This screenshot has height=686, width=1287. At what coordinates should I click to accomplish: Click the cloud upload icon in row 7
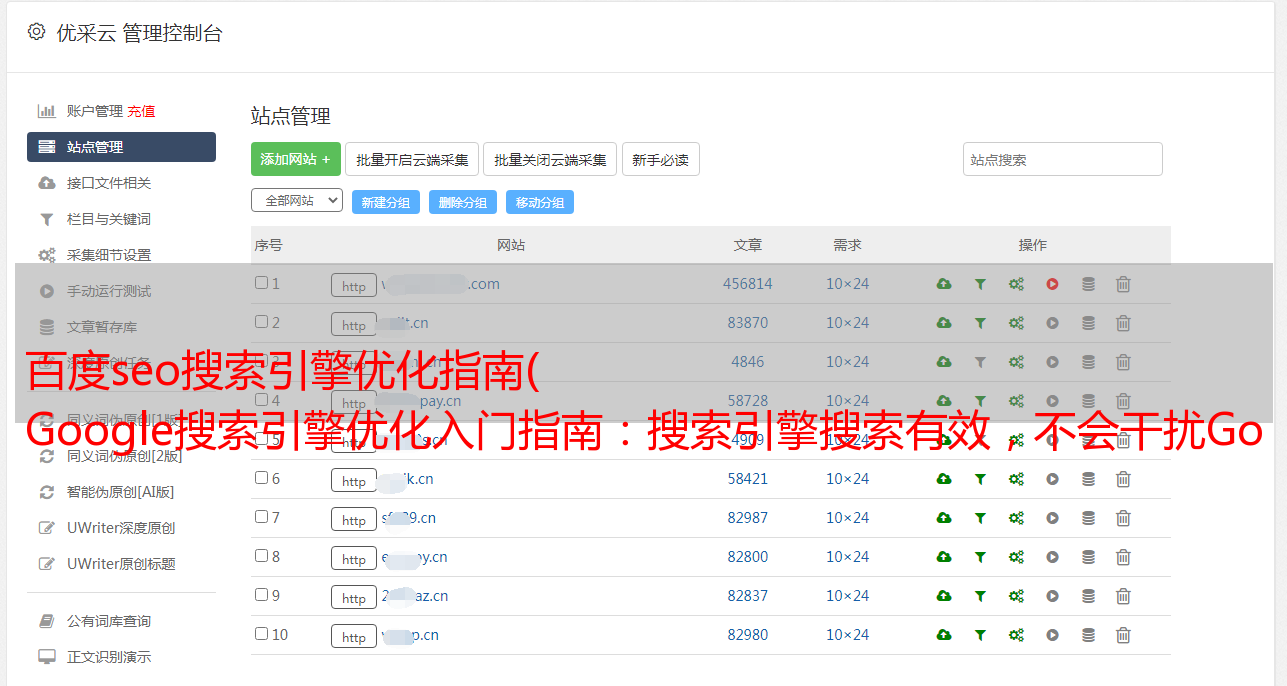[x=944, y=518]
